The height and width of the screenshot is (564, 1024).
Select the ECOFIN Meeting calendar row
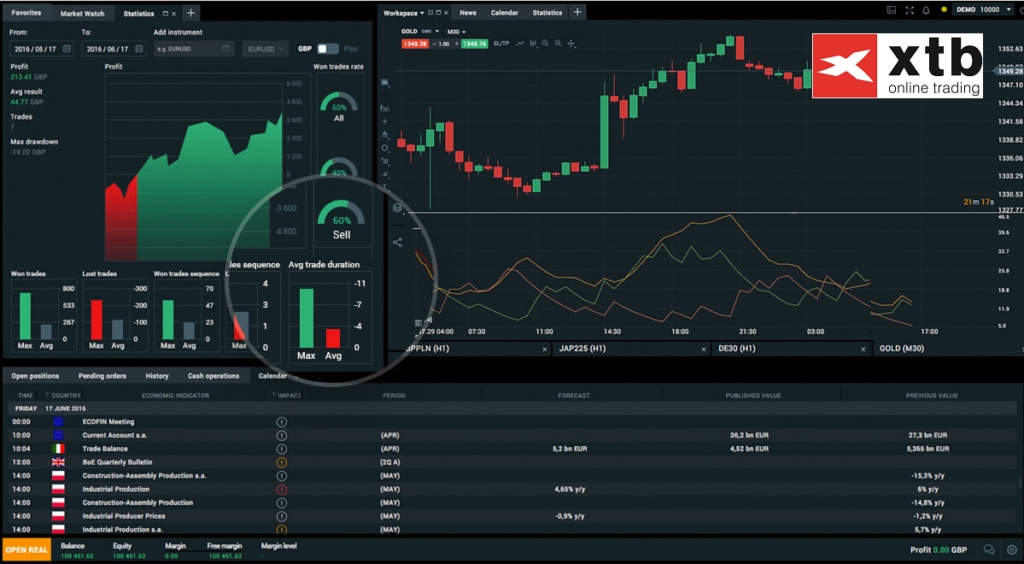513,422
